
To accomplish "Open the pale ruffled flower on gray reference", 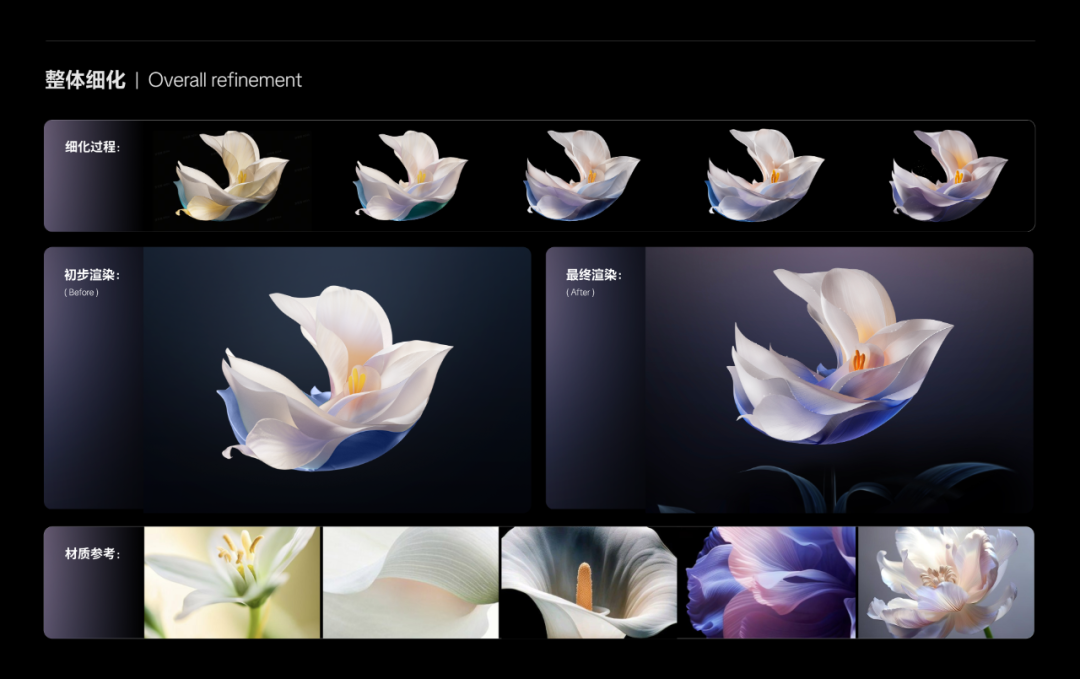I will pyautogui.click(x=946, y=583).
